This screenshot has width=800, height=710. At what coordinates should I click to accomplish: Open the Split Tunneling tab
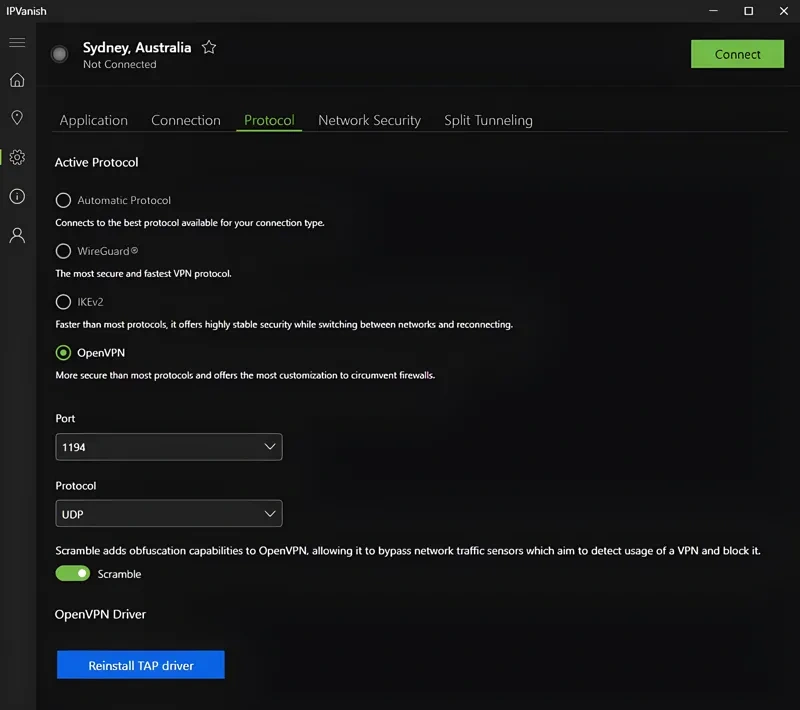coord(488,120)
